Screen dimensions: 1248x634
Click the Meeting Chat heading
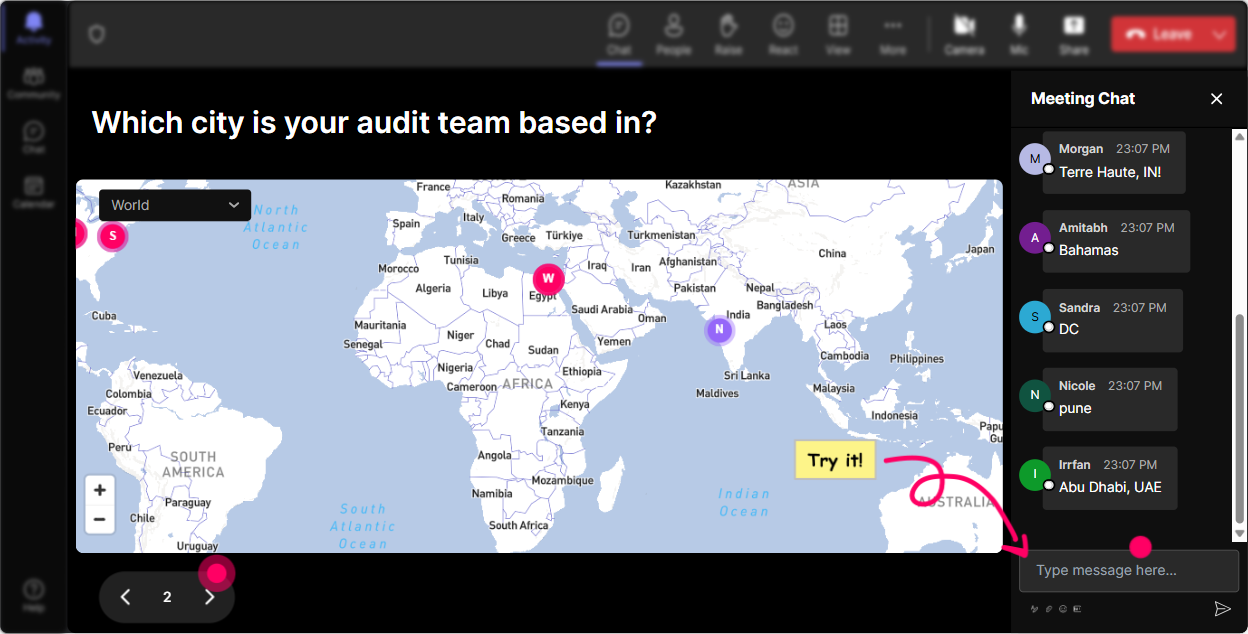coord(1083,98)
